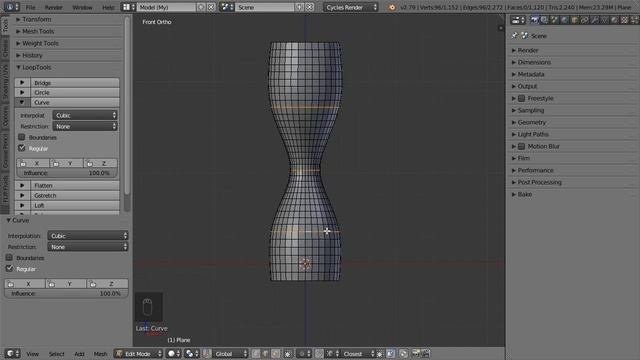
Task: Enable Boundaries checkbox in LoopTools Curve
Action: (x=22, y=137)
